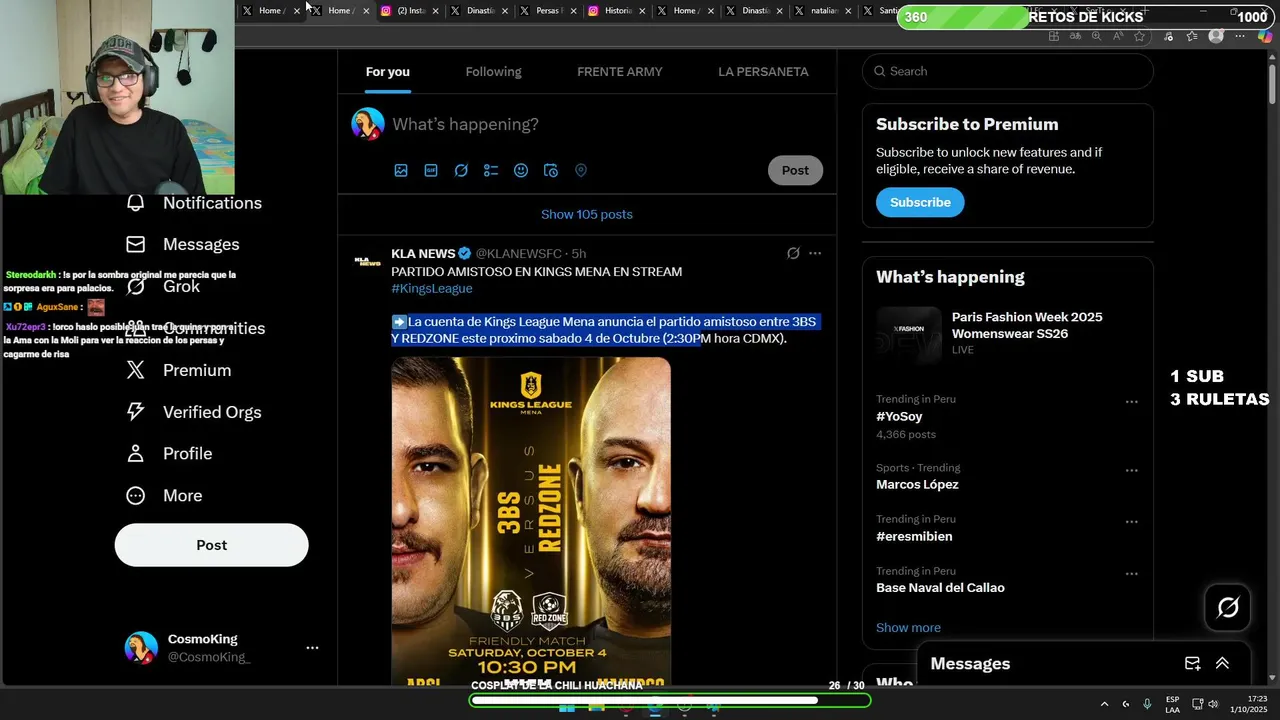The height and width of the screenshot is (720, 1280).
Task: Switch to the Following tab
Action: click(x=493, y=72)
